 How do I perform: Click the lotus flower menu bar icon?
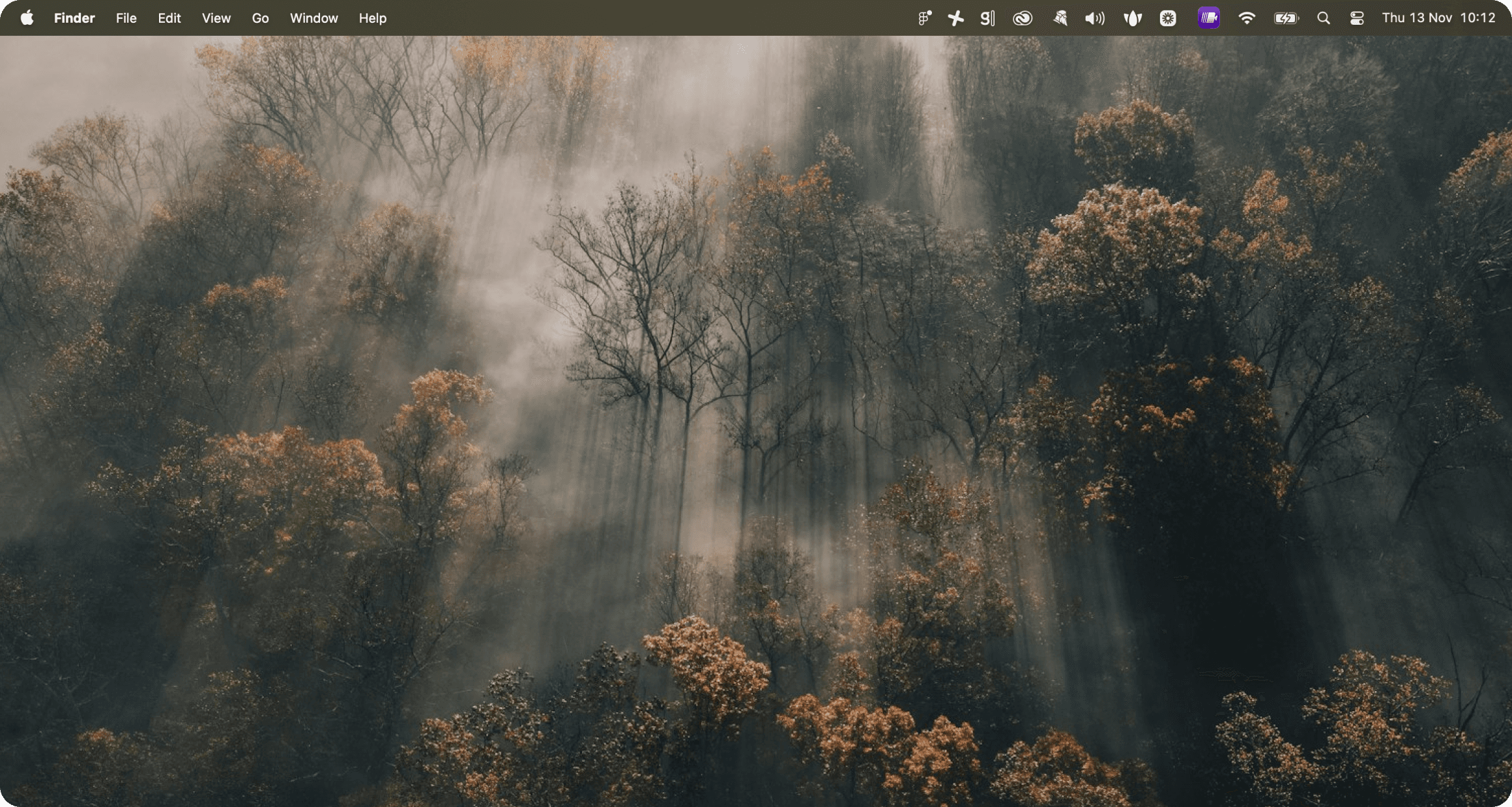click(1133, 18)
